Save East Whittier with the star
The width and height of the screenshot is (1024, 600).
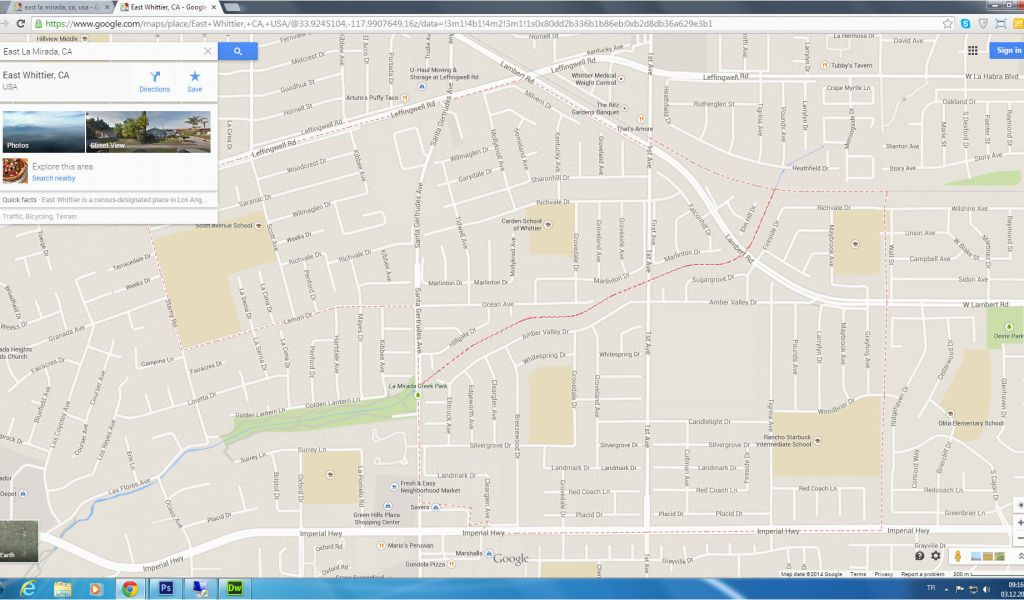click(x=195, y=82)
